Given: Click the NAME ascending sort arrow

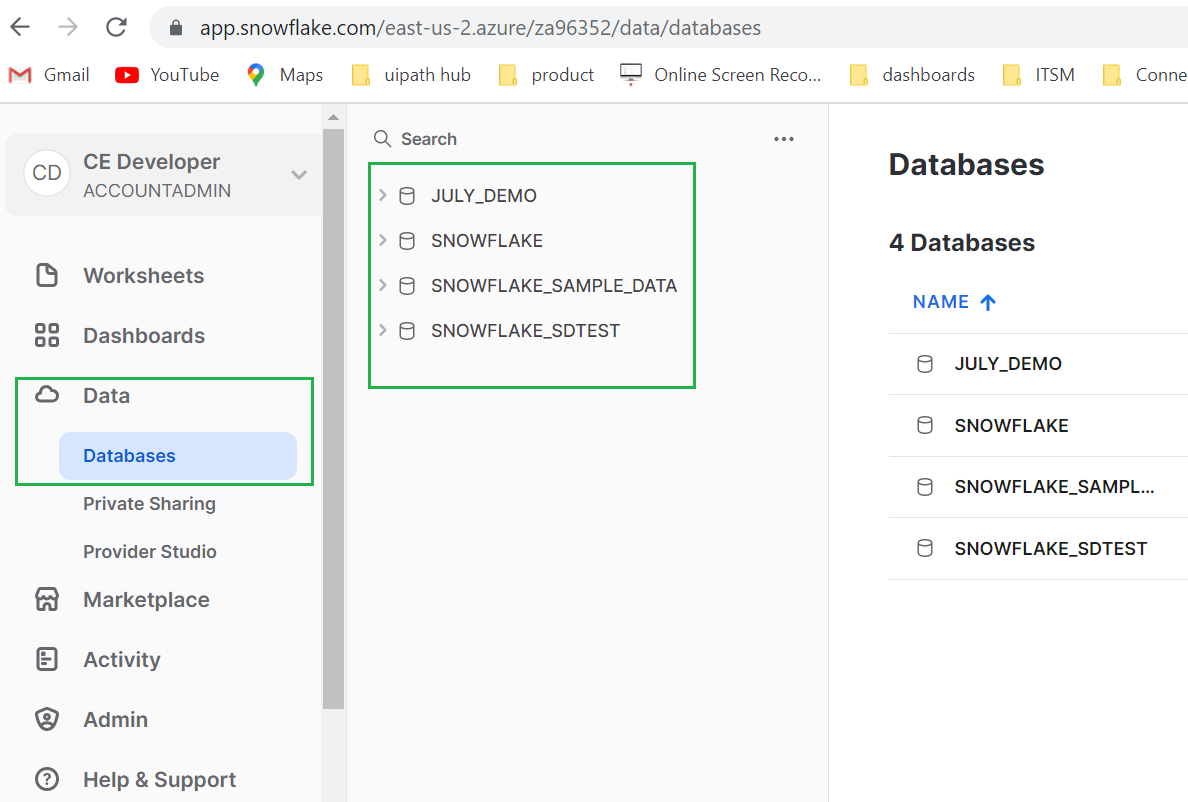Looking at the screenshot, I should pos(988,303).
